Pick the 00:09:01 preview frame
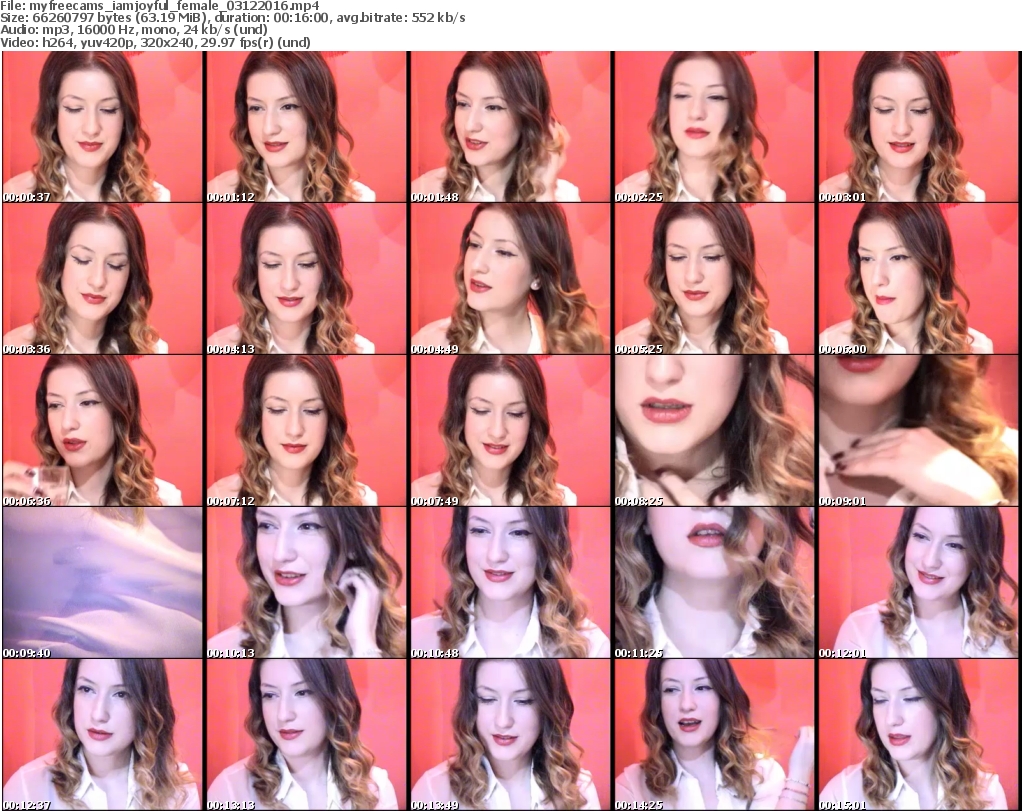Image resolution: width=1024 pixels, height=811 pixels. [918, 431]
